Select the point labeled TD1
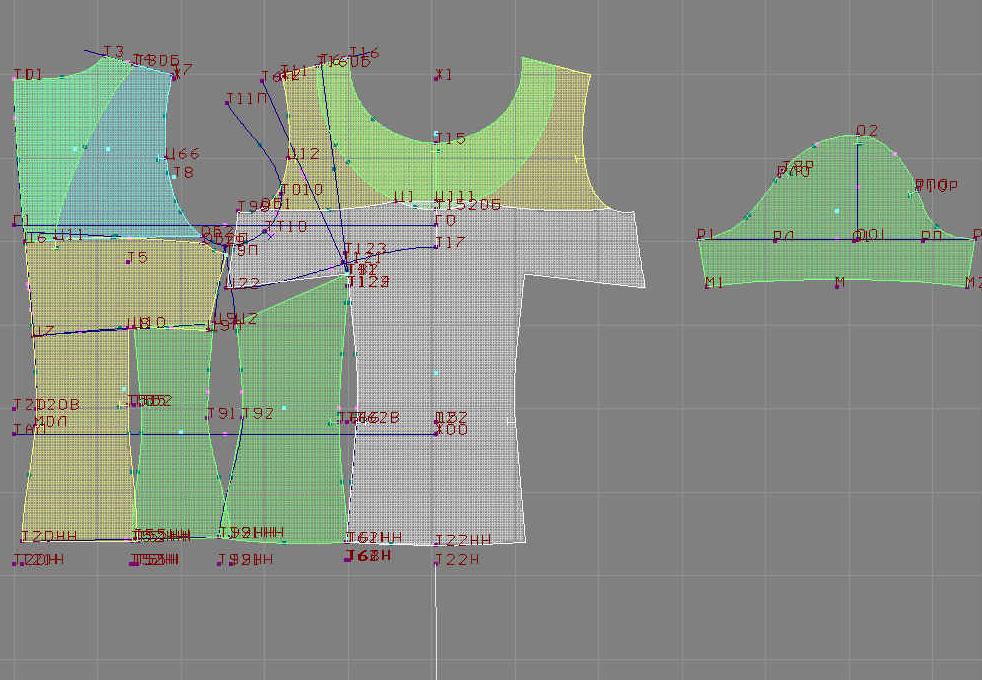This screenshot has height=680, width=982. [x=29, y=75]
